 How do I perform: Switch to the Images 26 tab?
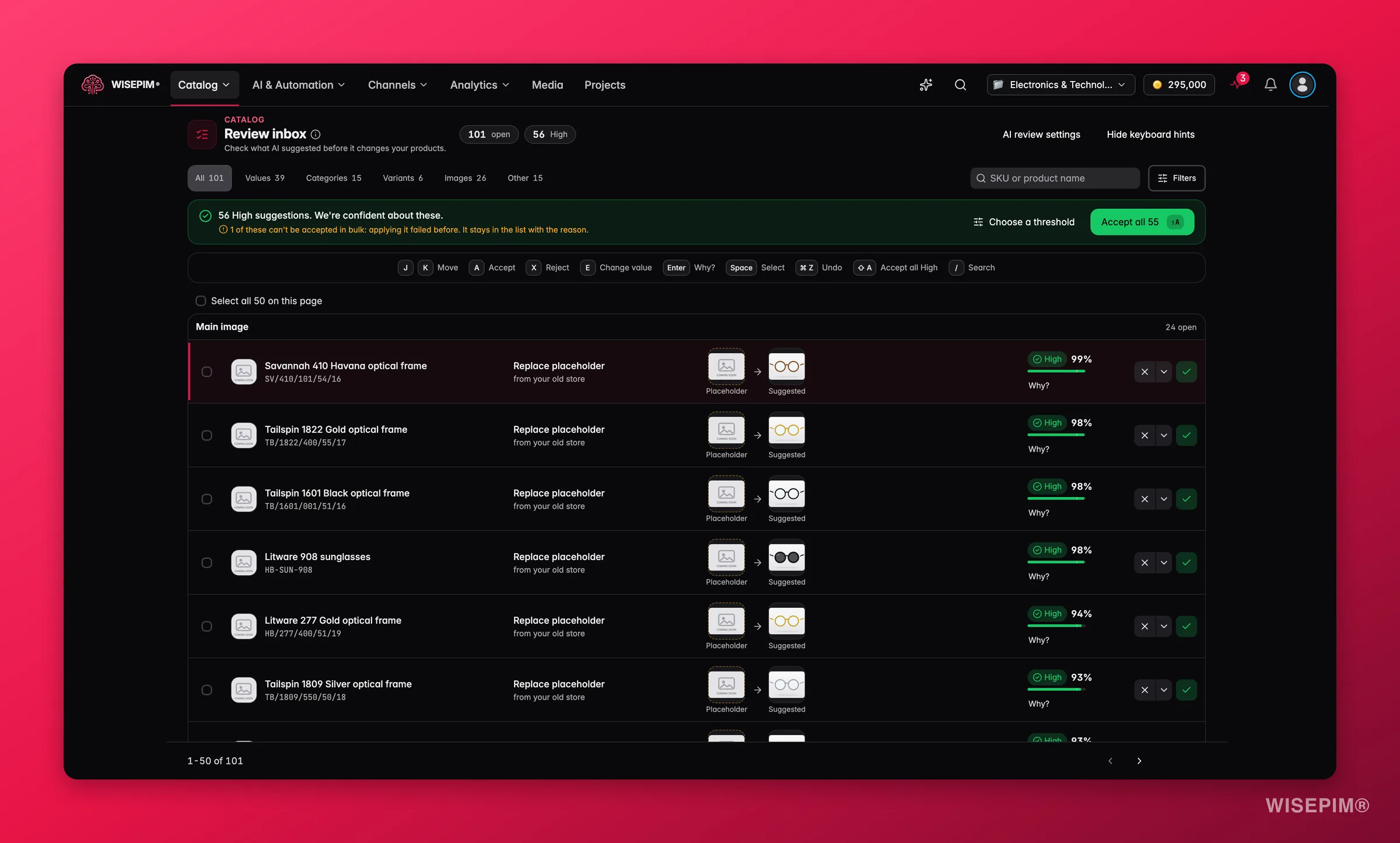point(465,178)
